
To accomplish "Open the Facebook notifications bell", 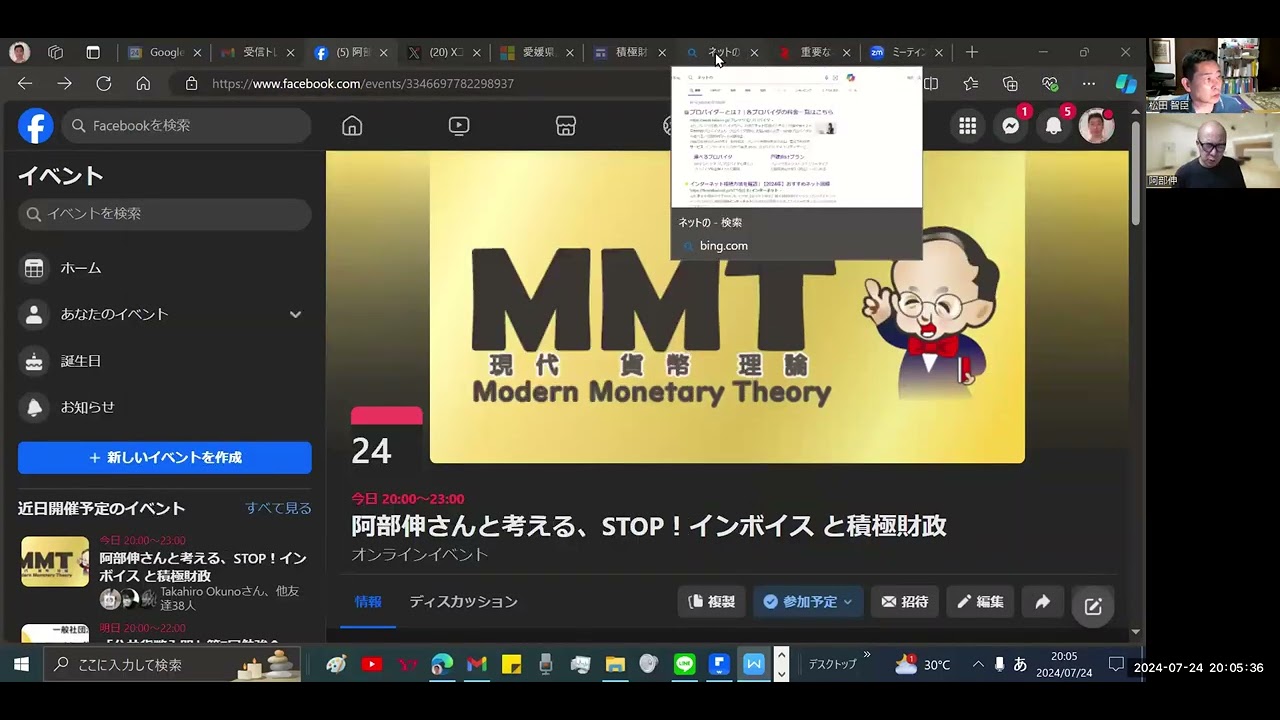I will pos(1053,126).
